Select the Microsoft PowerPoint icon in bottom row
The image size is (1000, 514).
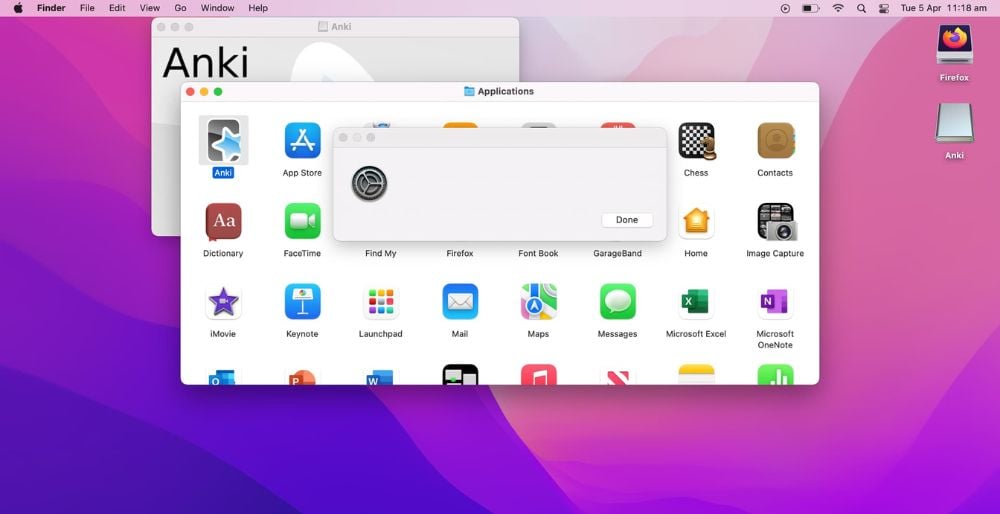pyautogui.click(x=302, y=375)
